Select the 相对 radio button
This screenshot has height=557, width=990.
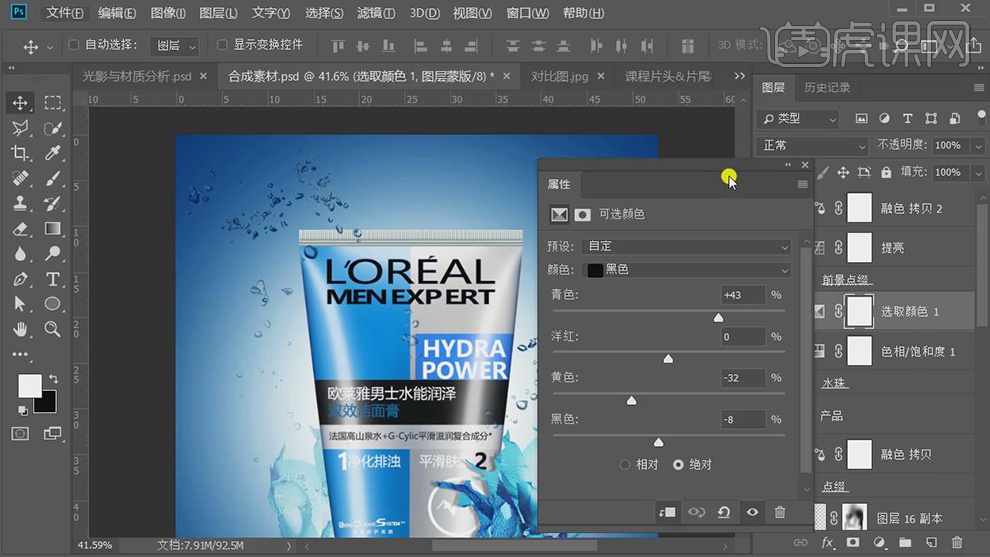click(x=625, y=465)
